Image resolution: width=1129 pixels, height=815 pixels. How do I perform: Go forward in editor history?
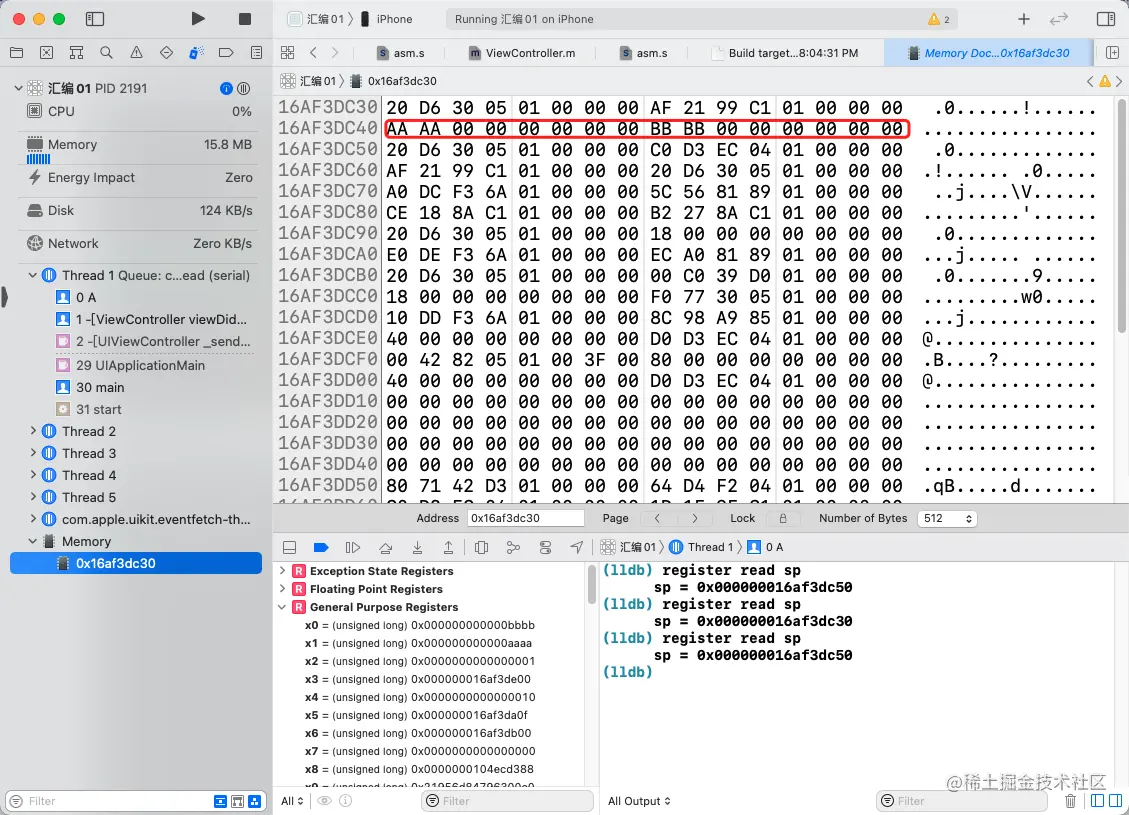(x=335, y=53)
